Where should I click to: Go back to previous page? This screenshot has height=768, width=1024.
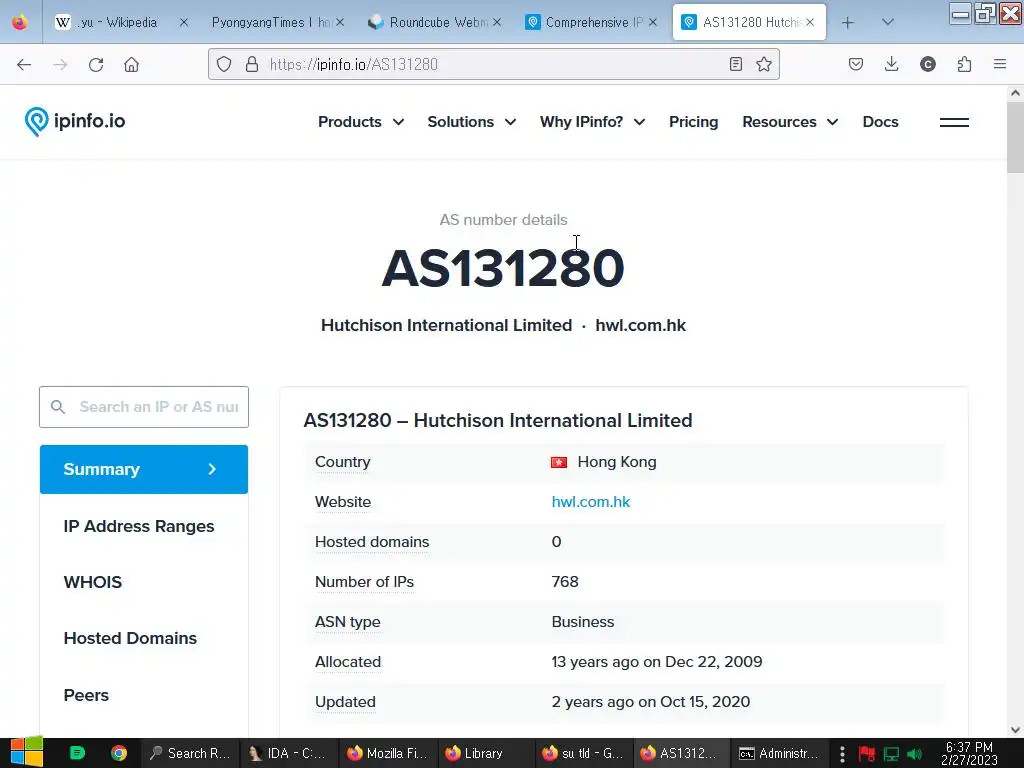pos(24,64)
